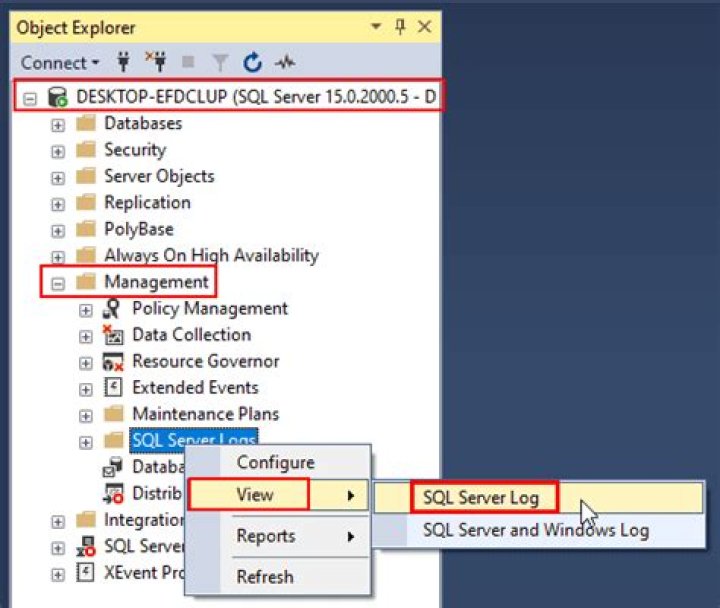
Task: Click the Distributed Transaction Coordinator icon
Action: [113, 494]
